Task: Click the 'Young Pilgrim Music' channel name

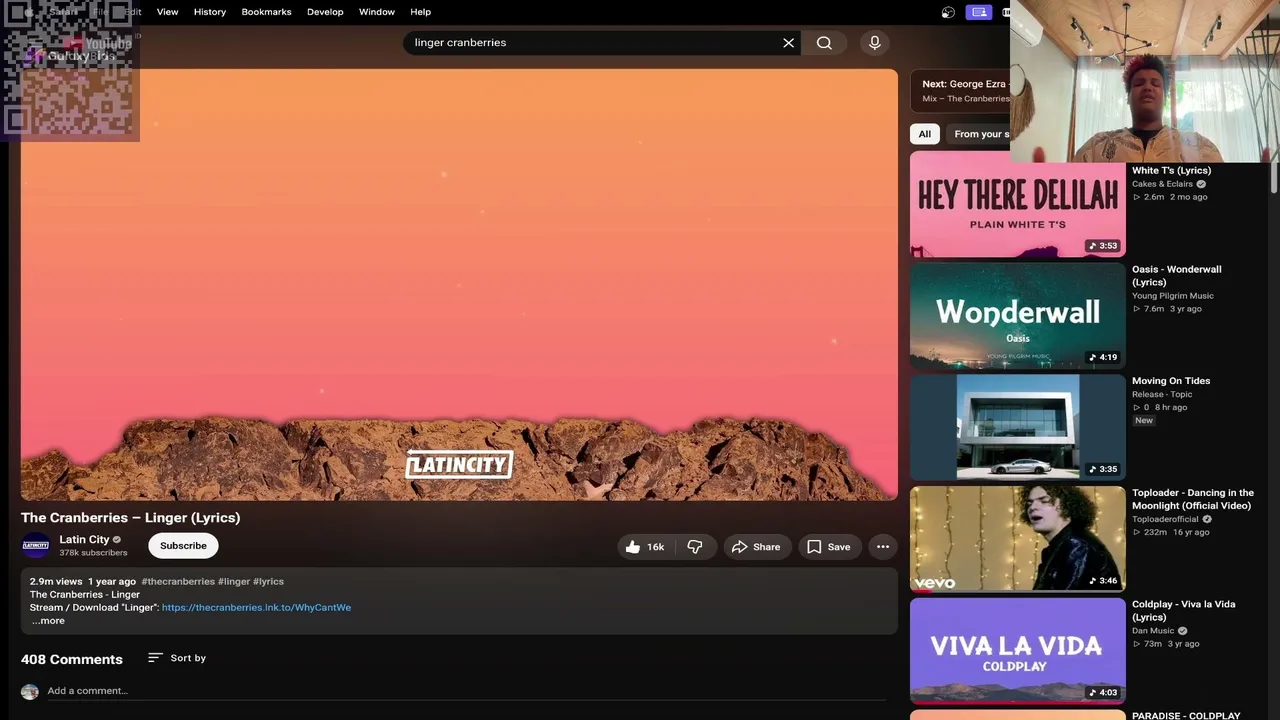Action: (x=1173, y=296)
